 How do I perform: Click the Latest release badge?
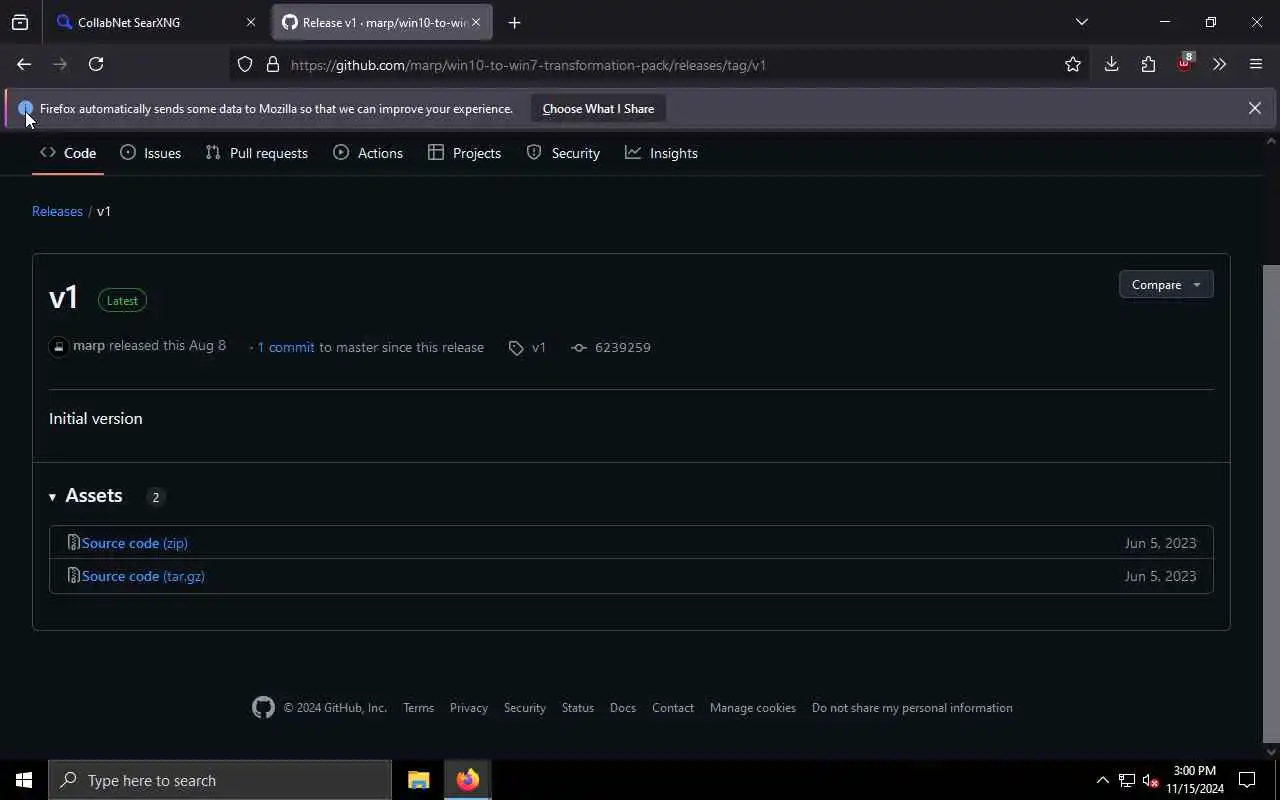tap(122, 300)
